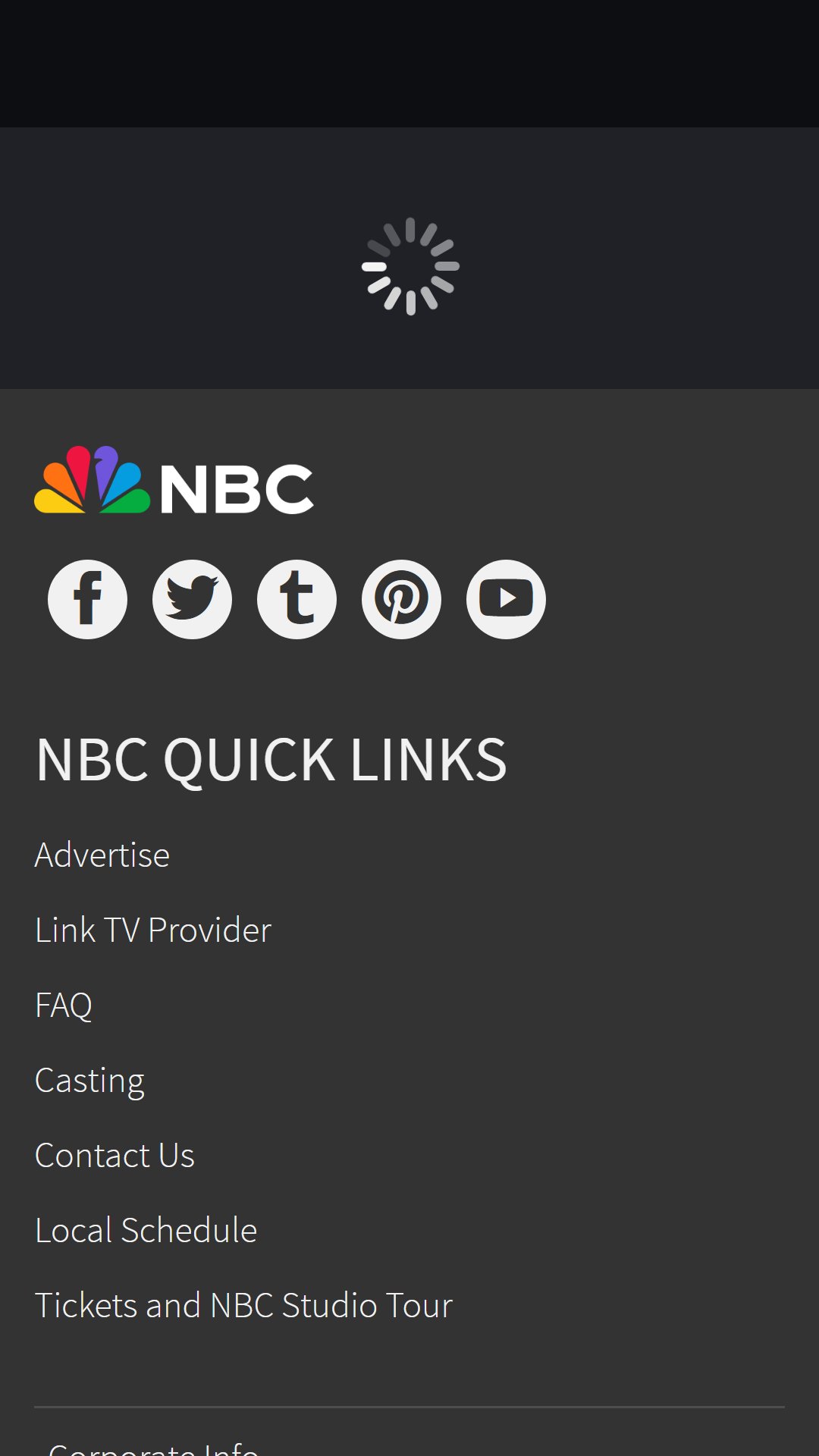This screenshot has width=819, height=1456.
Task: Open Contact Us
Action: [x=115, y=1156]
